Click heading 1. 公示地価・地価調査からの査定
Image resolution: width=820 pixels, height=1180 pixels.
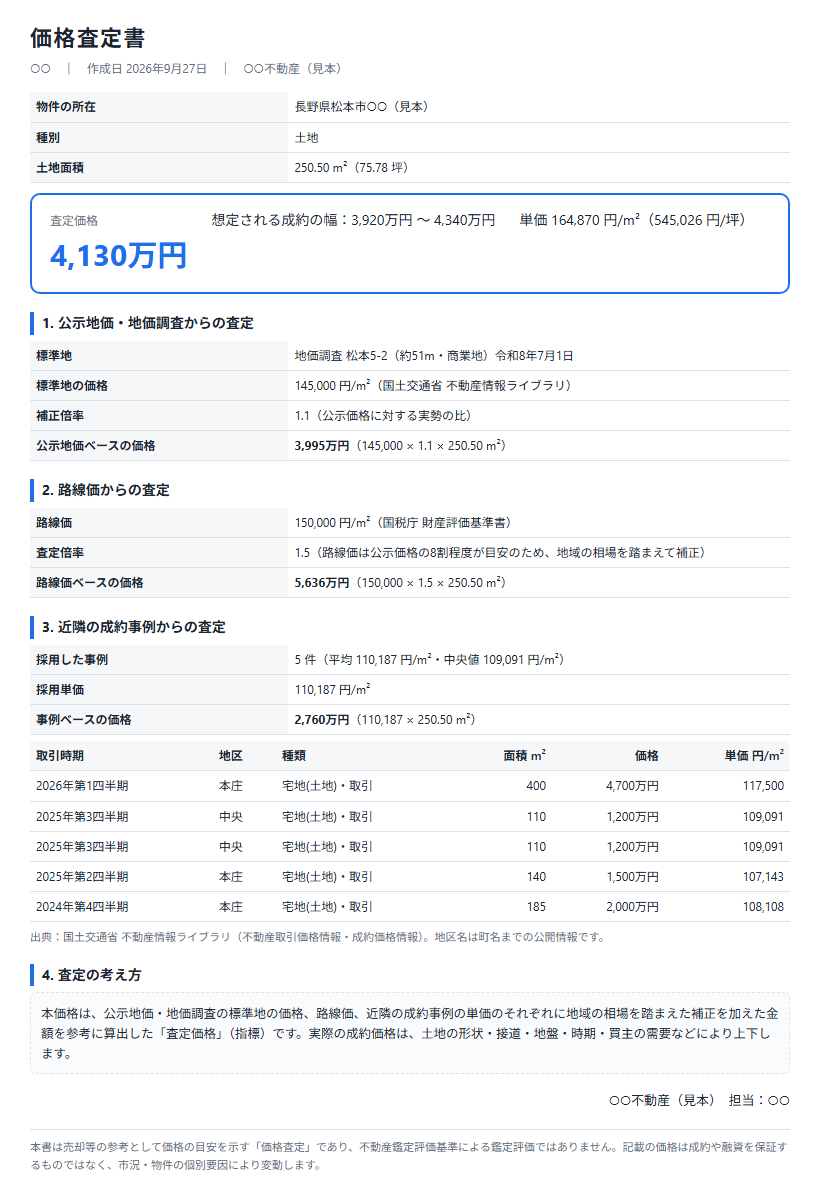(147, 323)
